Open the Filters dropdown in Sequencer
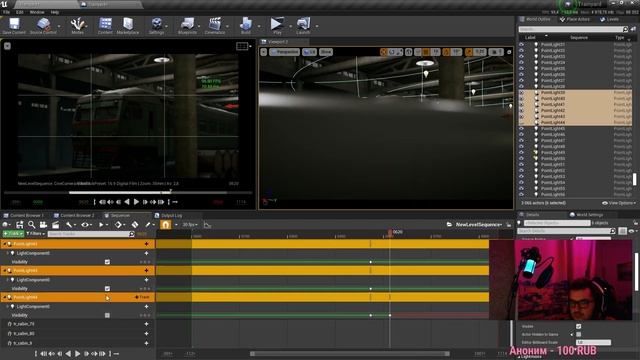 click(x=35, y=234)
